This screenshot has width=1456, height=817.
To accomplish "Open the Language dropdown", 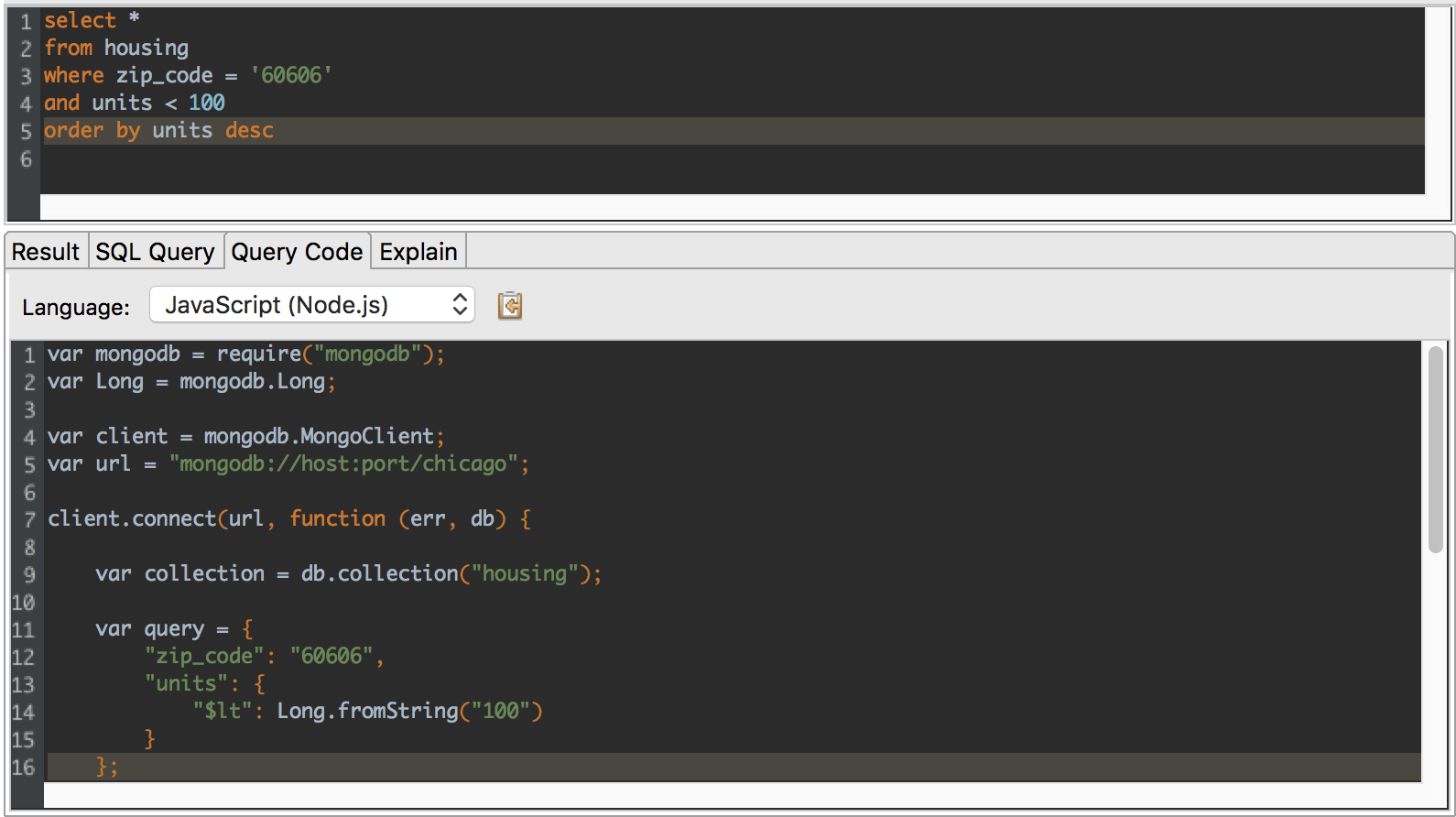I will coord(311,305).
